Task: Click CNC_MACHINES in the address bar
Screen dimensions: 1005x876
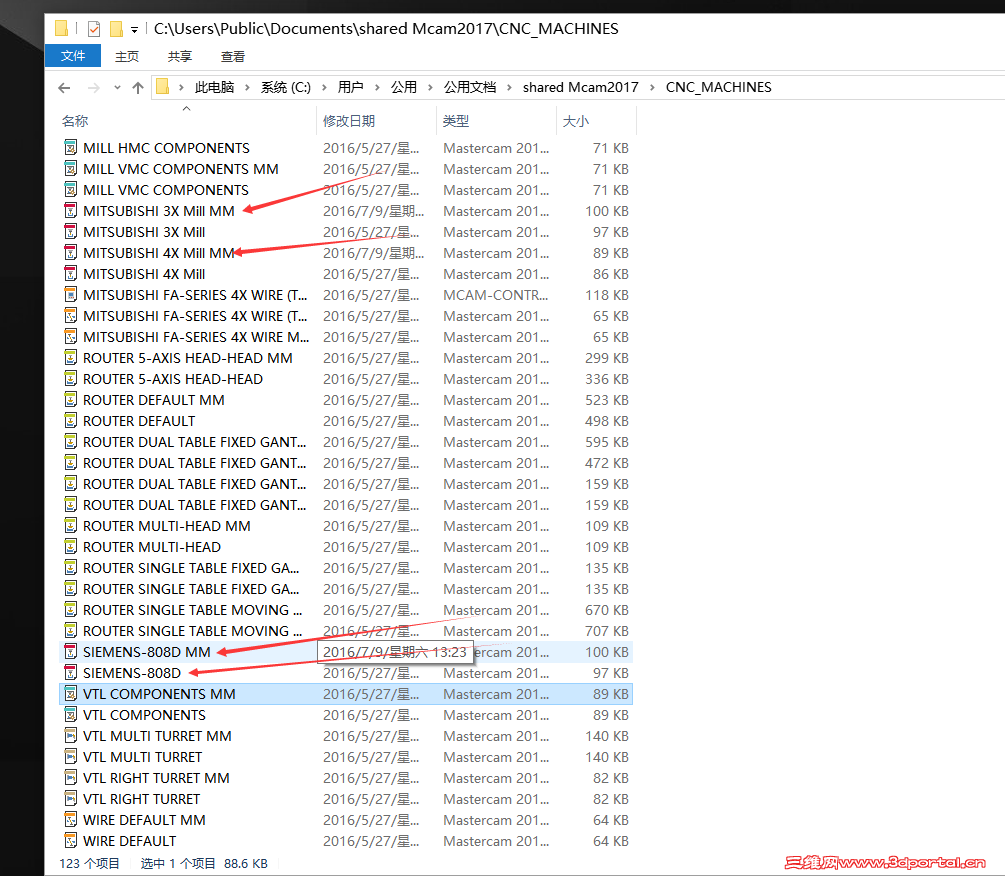Action: coord(718,87)
